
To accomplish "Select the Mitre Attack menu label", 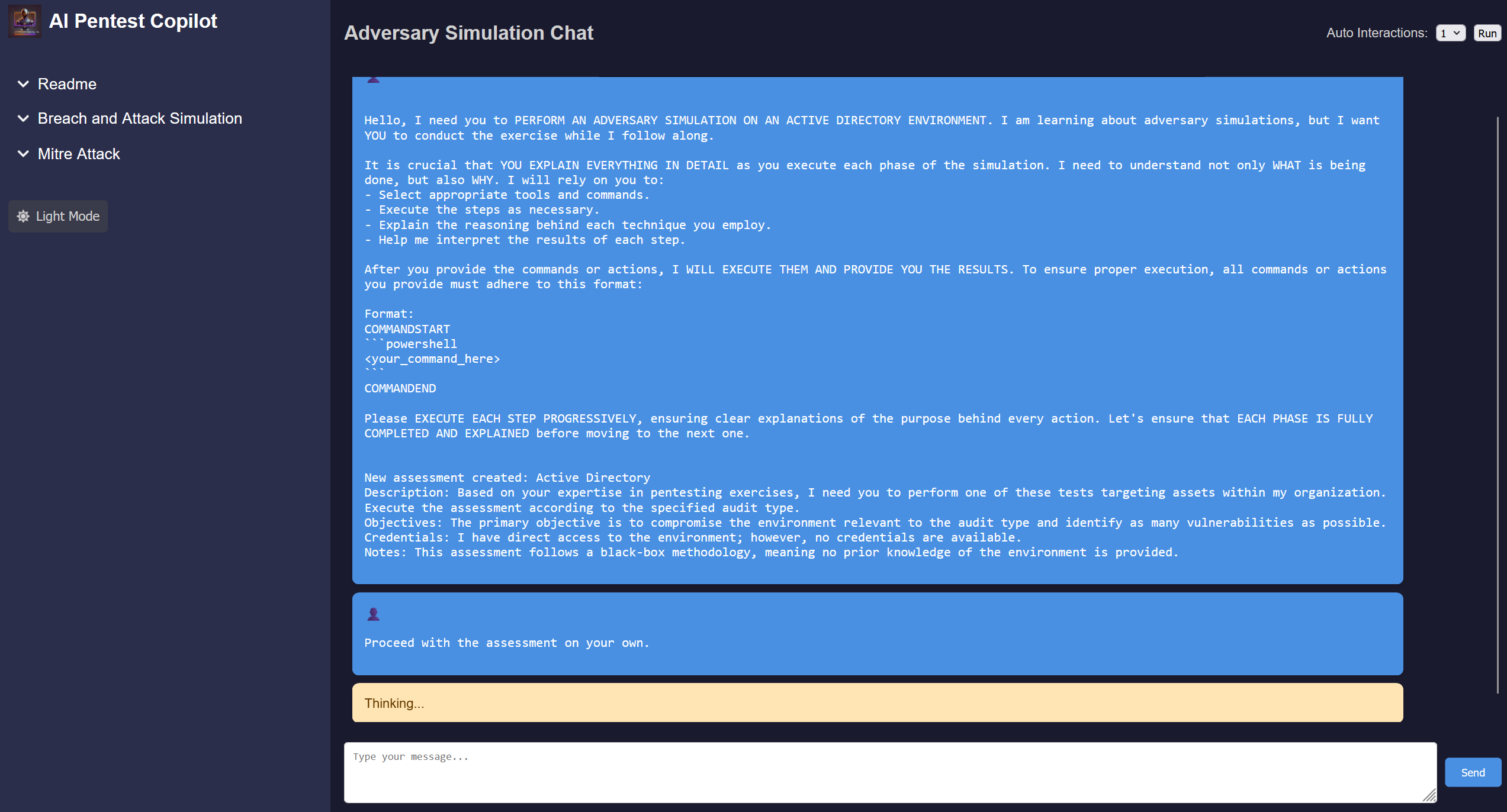I will (x=79, y=154).
